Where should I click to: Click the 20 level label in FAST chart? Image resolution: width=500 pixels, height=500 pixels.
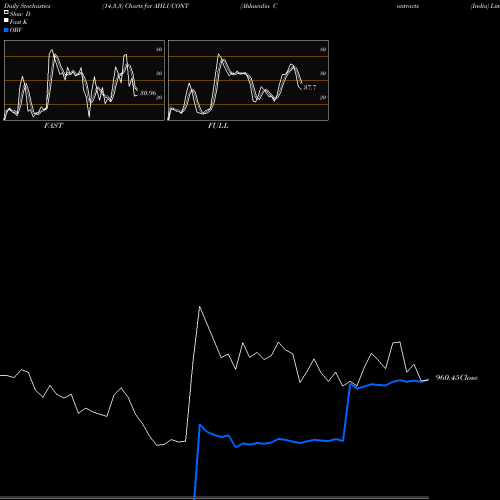coord(159,97)
